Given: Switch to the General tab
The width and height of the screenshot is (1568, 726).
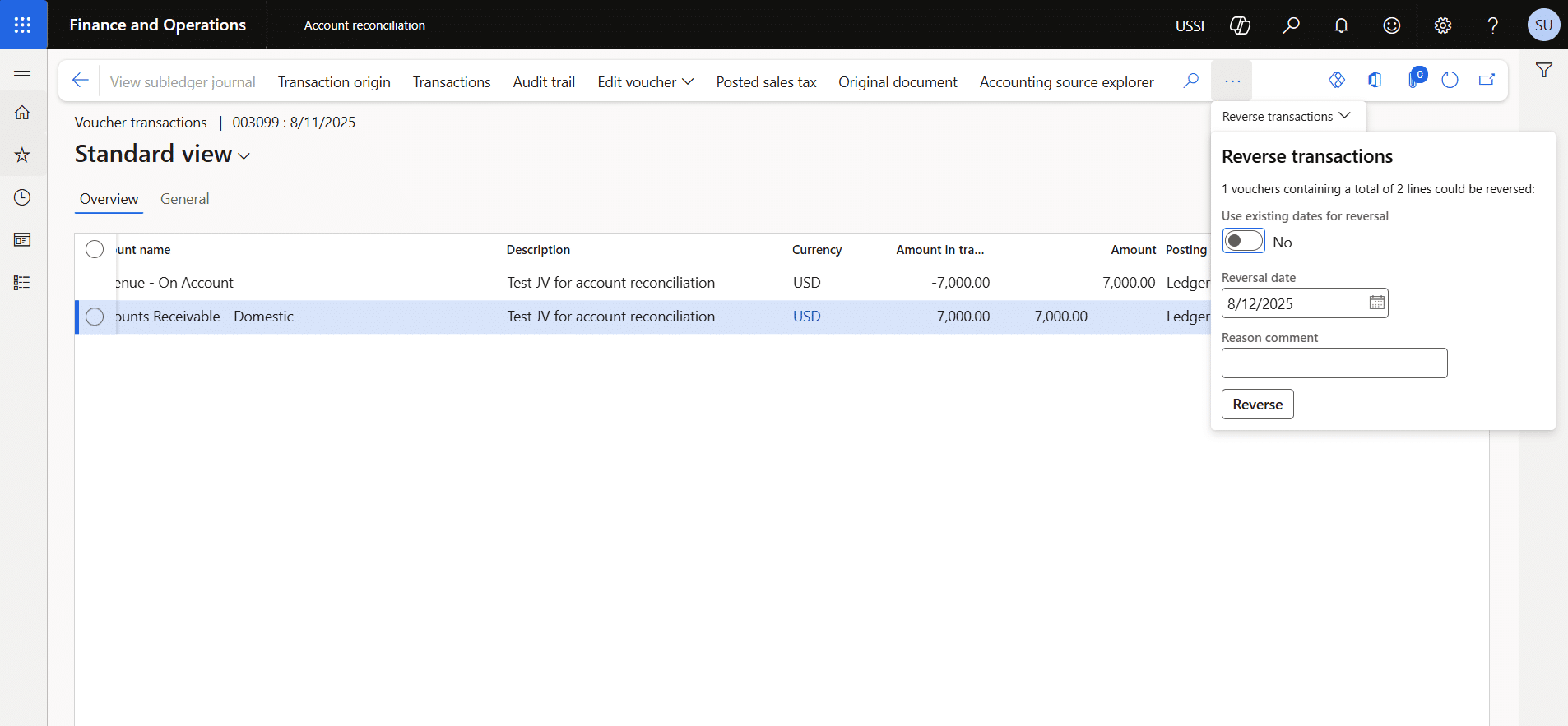Looking at the screenshot, I should click(184, 199).
